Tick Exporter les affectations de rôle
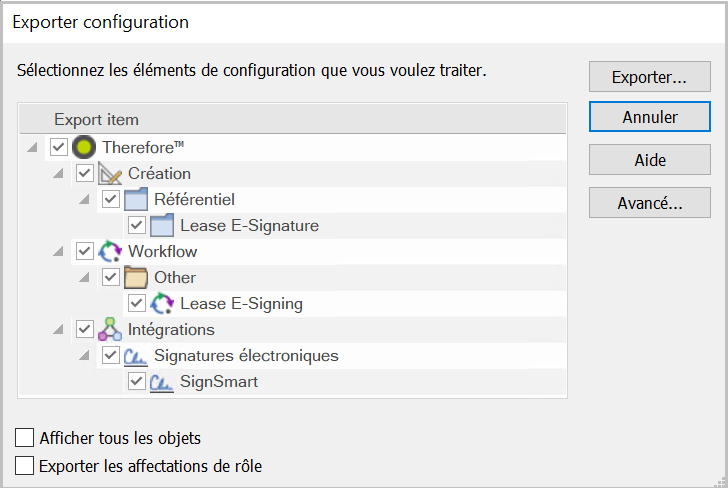Viewport: 728px width, 488px height. click(x=24, y=465)
